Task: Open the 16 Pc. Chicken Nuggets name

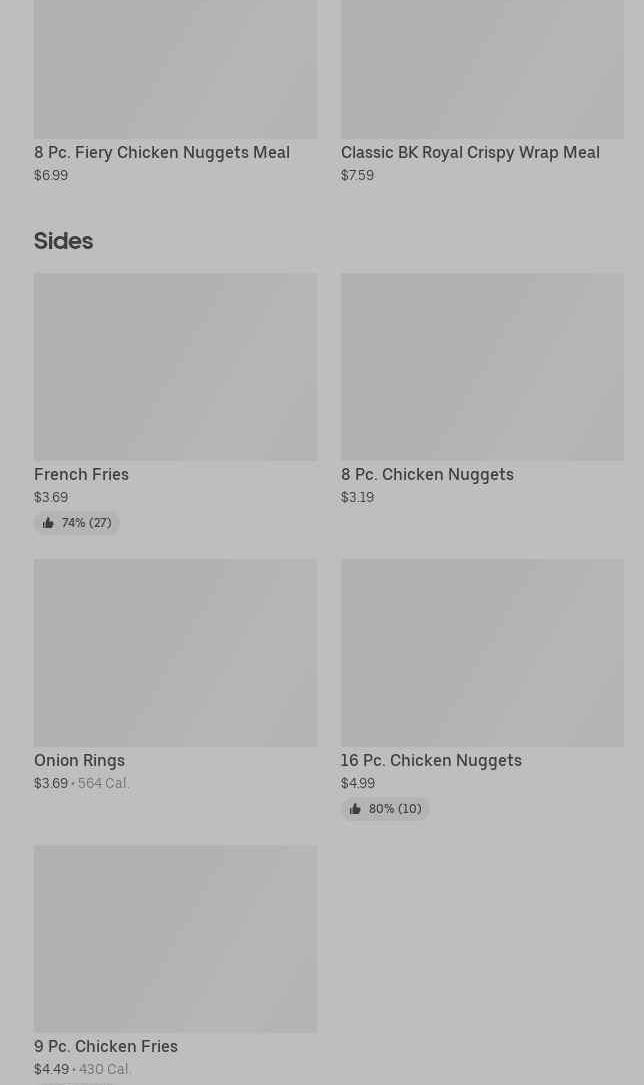Action: 431,760
